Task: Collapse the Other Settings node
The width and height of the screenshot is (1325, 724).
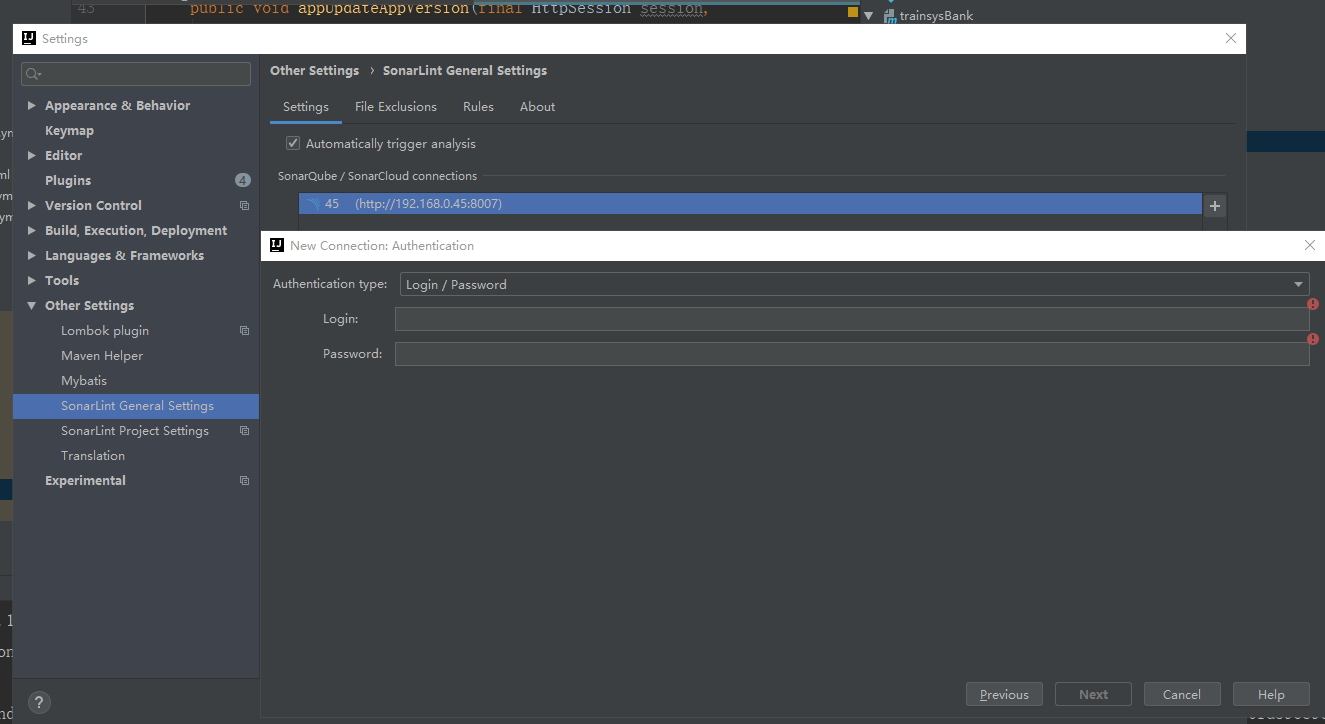Action: tap(32, 306)
